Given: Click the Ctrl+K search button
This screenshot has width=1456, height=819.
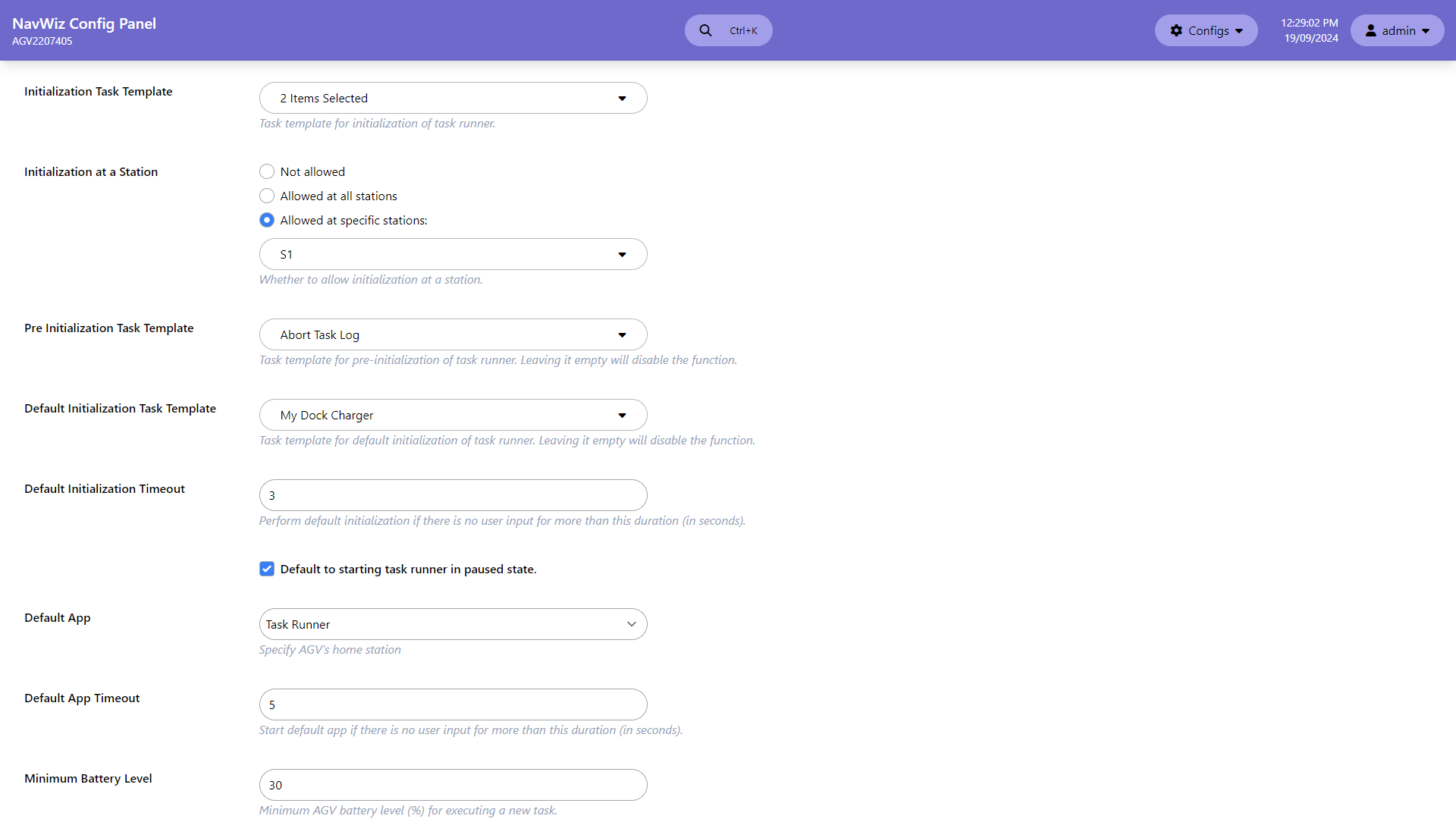Looking at the screenshot, I should click(728, 30).
